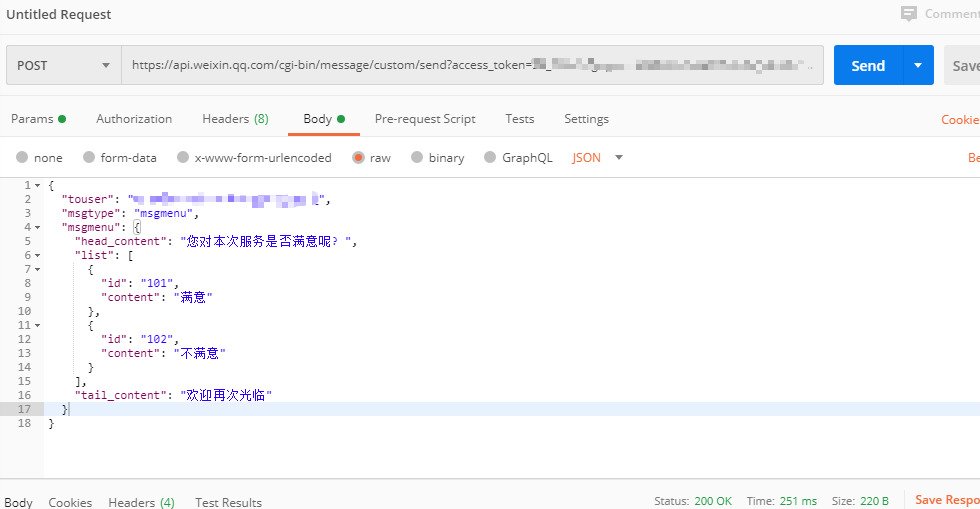Screen dimensions: 980x509
Task: Open the Comments speech bubble icon
Action: pyautogui.click(x=909, y=14)
